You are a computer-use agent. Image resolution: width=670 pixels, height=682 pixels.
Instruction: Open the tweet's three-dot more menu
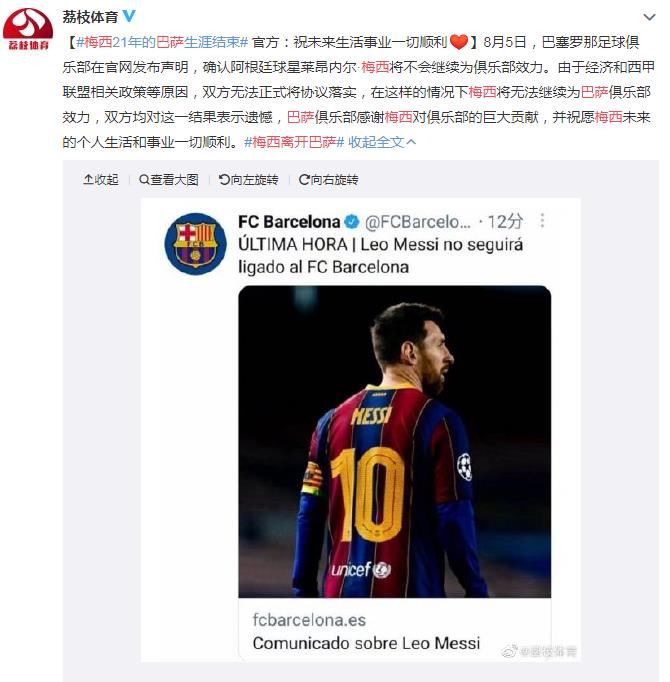pos(542,221)
